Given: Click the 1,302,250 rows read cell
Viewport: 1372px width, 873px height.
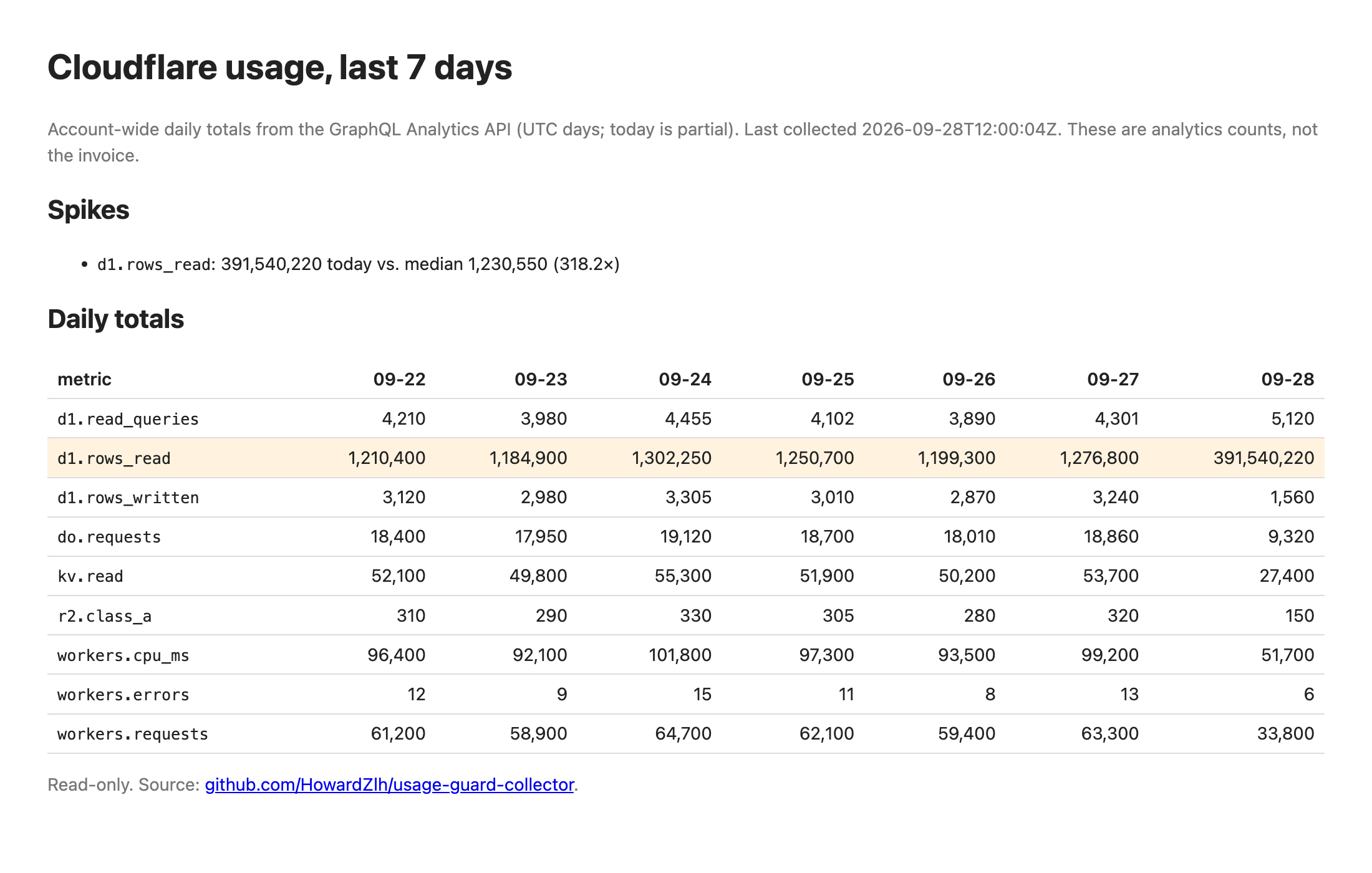Looking at the screenshot, I should [672, 458].
